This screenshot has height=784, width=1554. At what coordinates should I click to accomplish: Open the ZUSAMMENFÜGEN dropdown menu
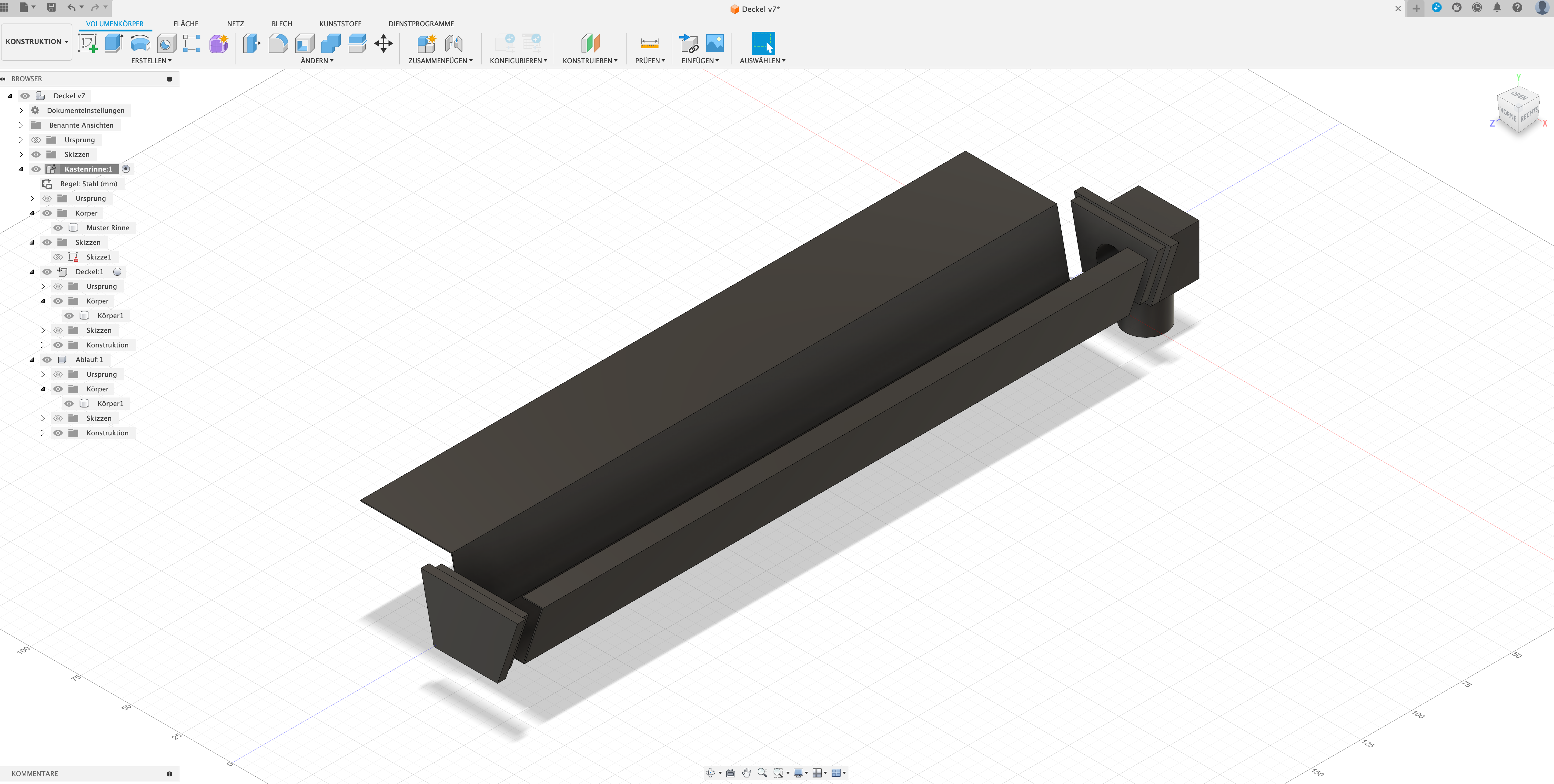[x=440, y=60]
